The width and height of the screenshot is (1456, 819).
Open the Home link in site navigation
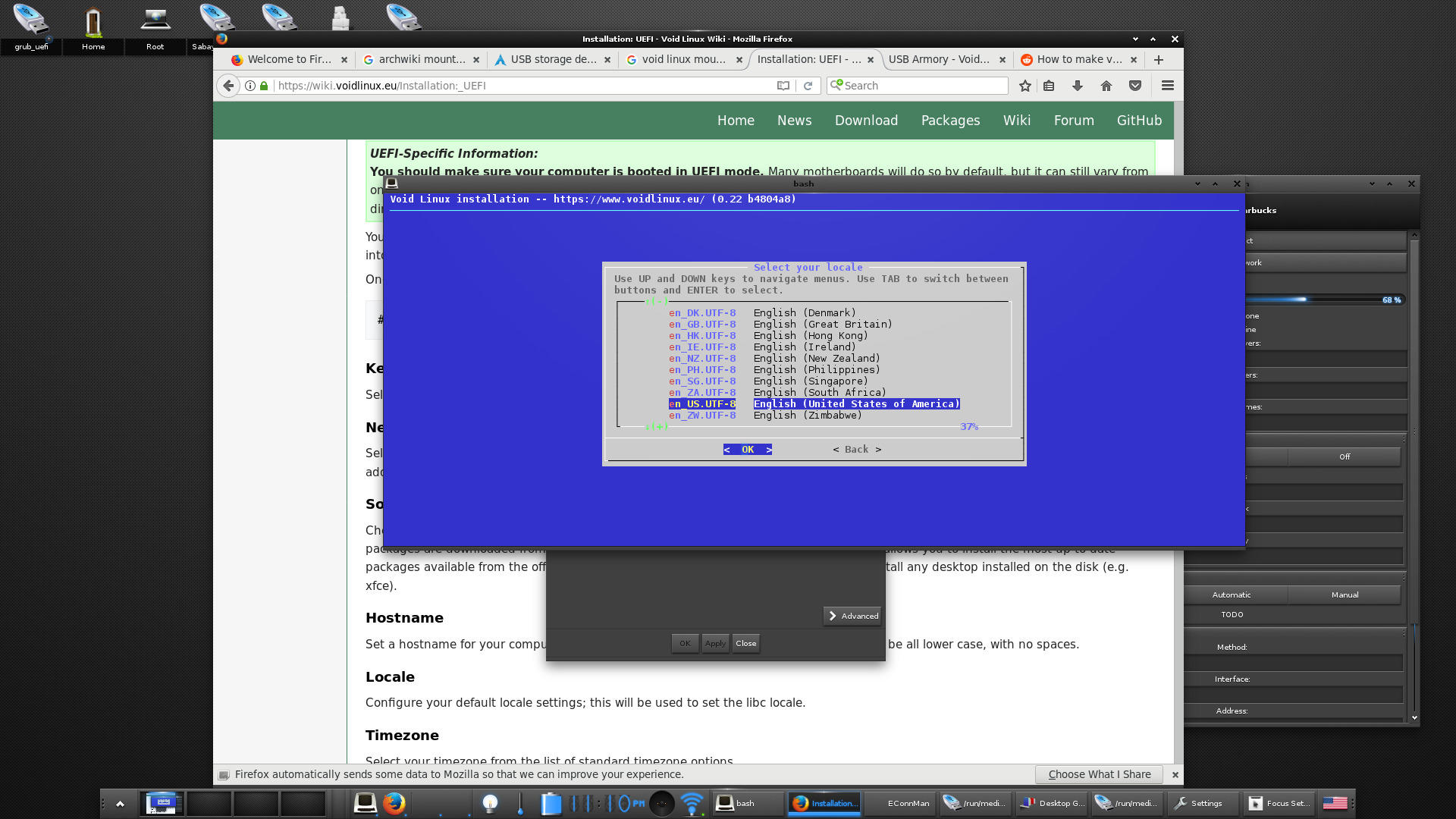point(736,121)
